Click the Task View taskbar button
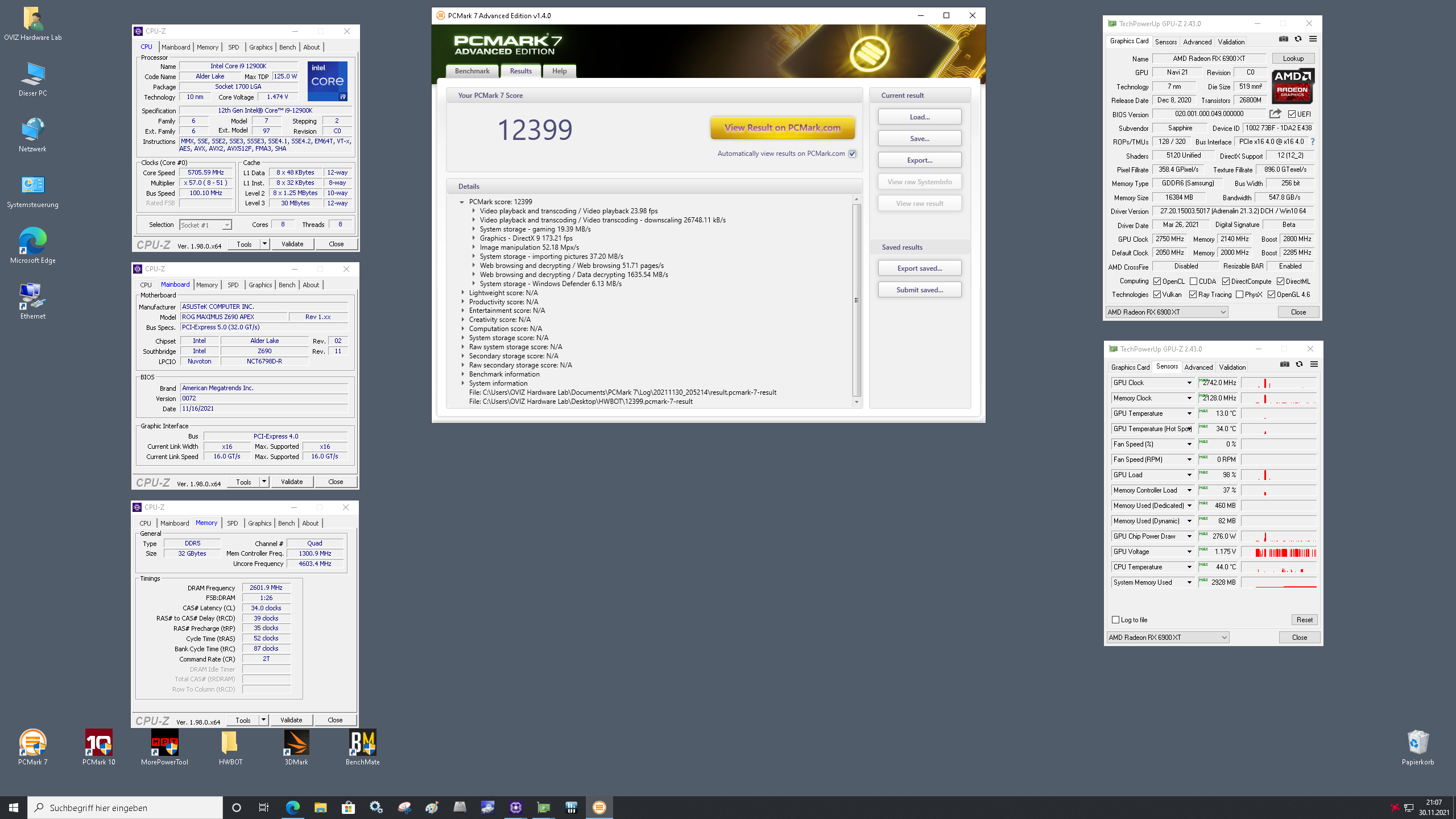Image resolution: width=1456 pixels, height=819 pixels. tap(264, 807)
